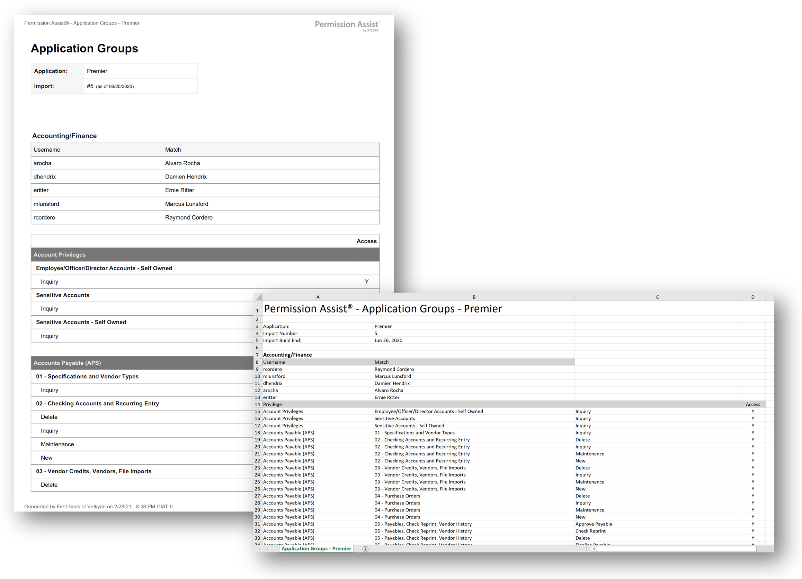The image size is (802, 579).
Task: Select Alvaro Rocha match name in report
Action: point(185,162)
